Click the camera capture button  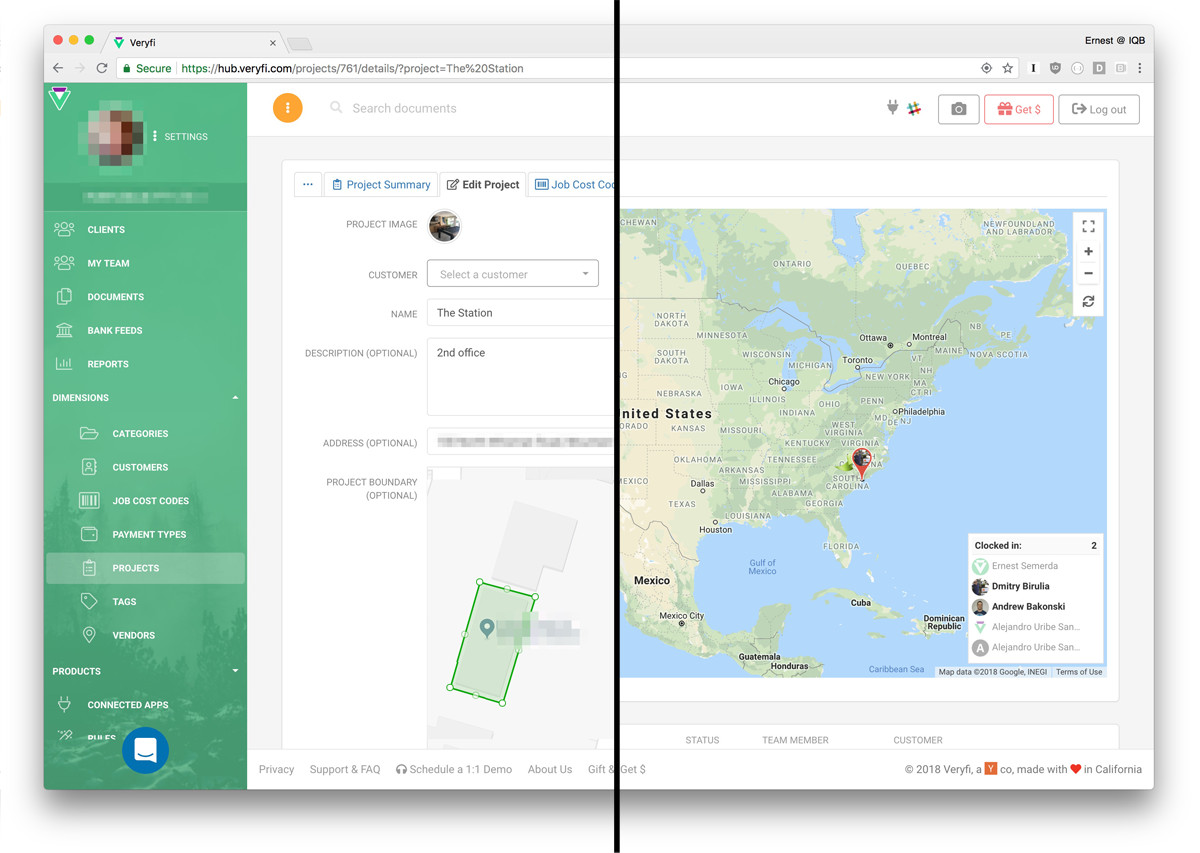(958, 109)
